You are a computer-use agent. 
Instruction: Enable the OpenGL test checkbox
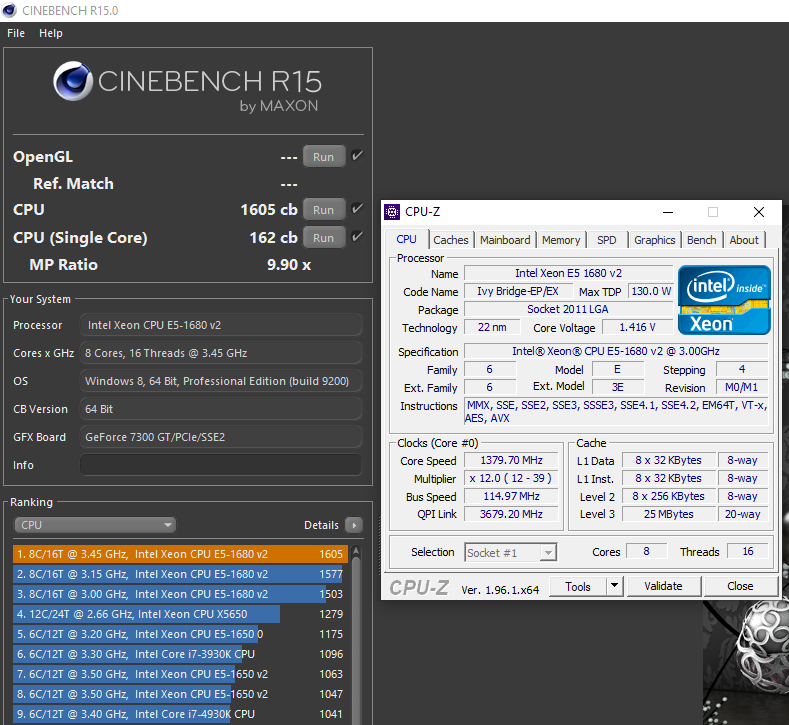(357, 156)
